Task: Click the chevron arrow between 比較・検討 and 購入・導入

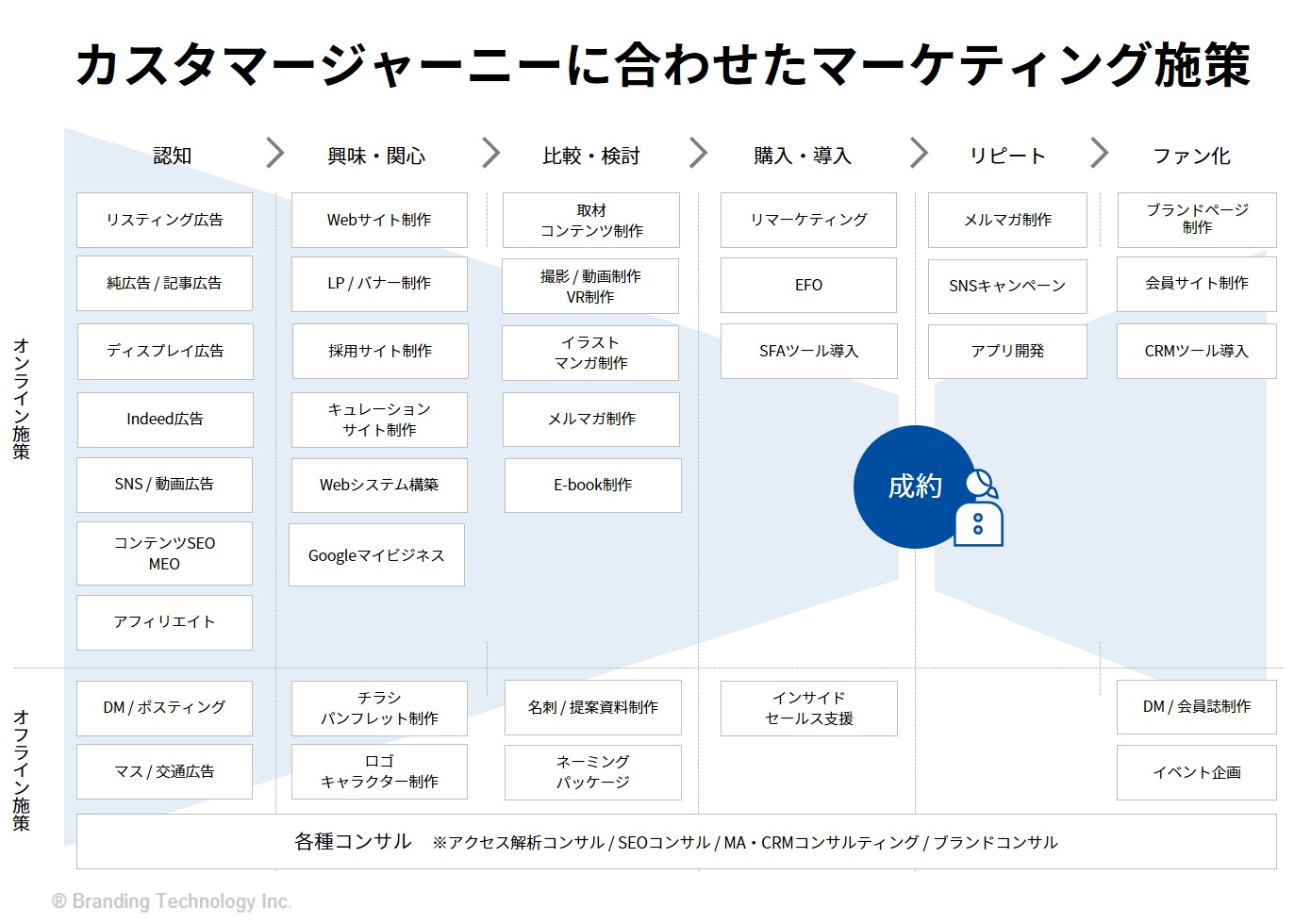Action: pyautogui.click(x=699, y=153)
